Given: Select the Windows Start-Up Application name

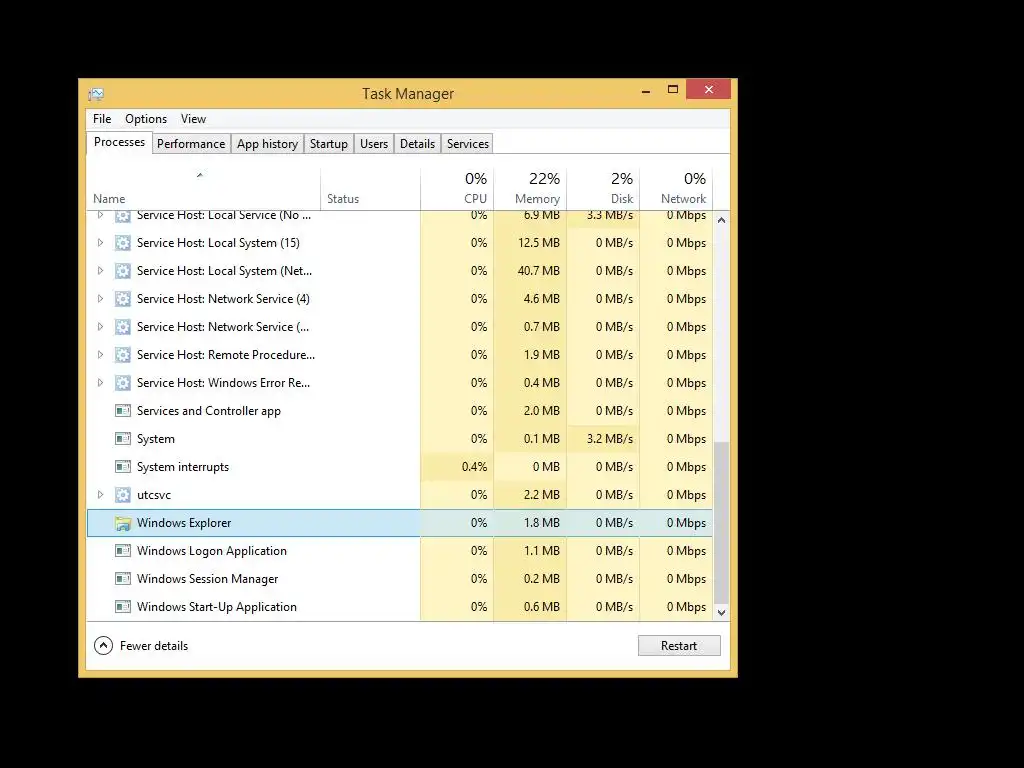Looking at the screenshot, I should (x=217, y=607).
